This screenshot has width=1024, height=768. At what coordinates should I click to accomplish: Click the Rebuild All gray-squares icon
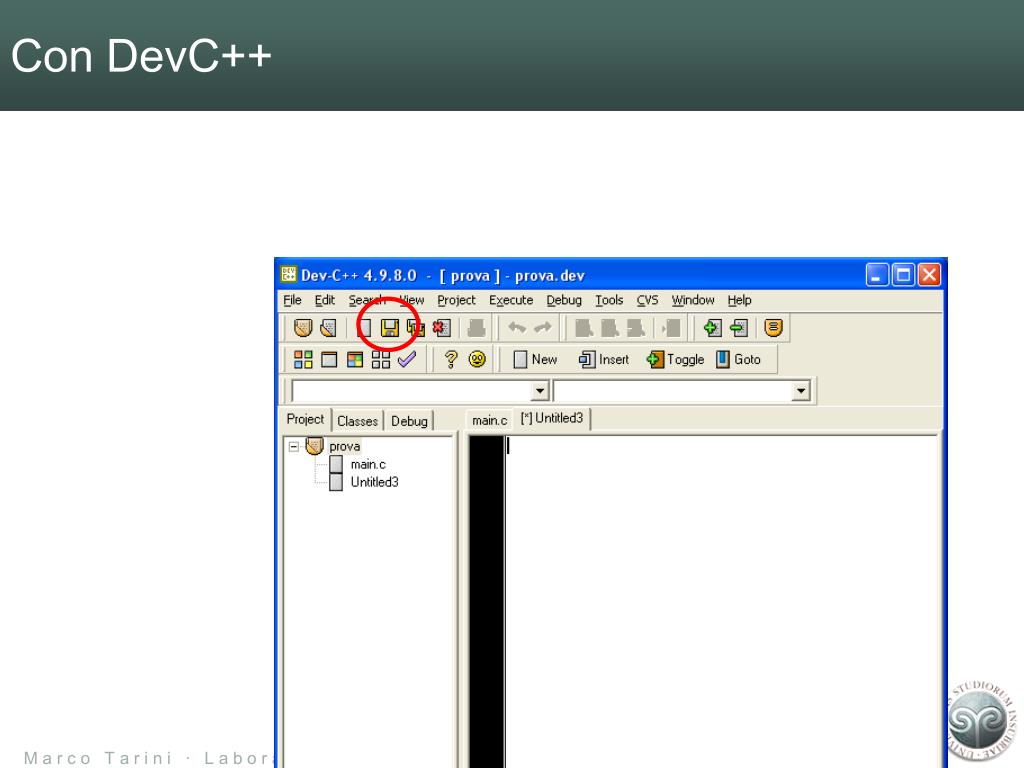pyautogui.click(x=381, y=359)
